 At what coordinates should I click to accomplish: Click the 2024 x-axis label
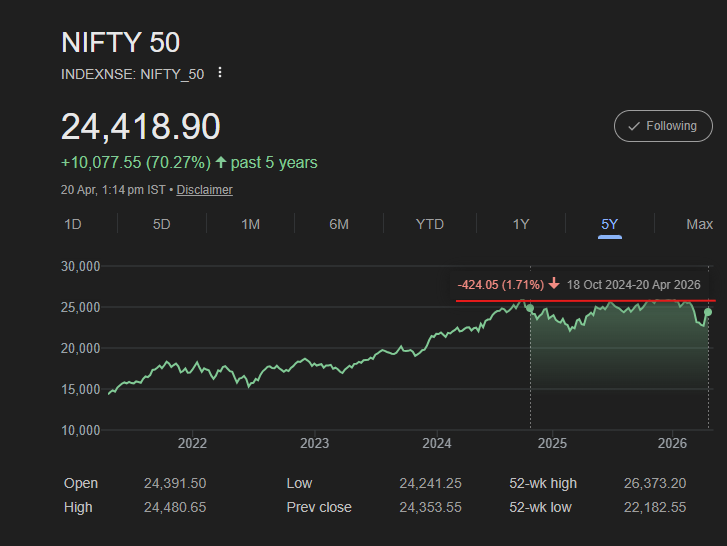pyautogui.click(x=437, y=444)
